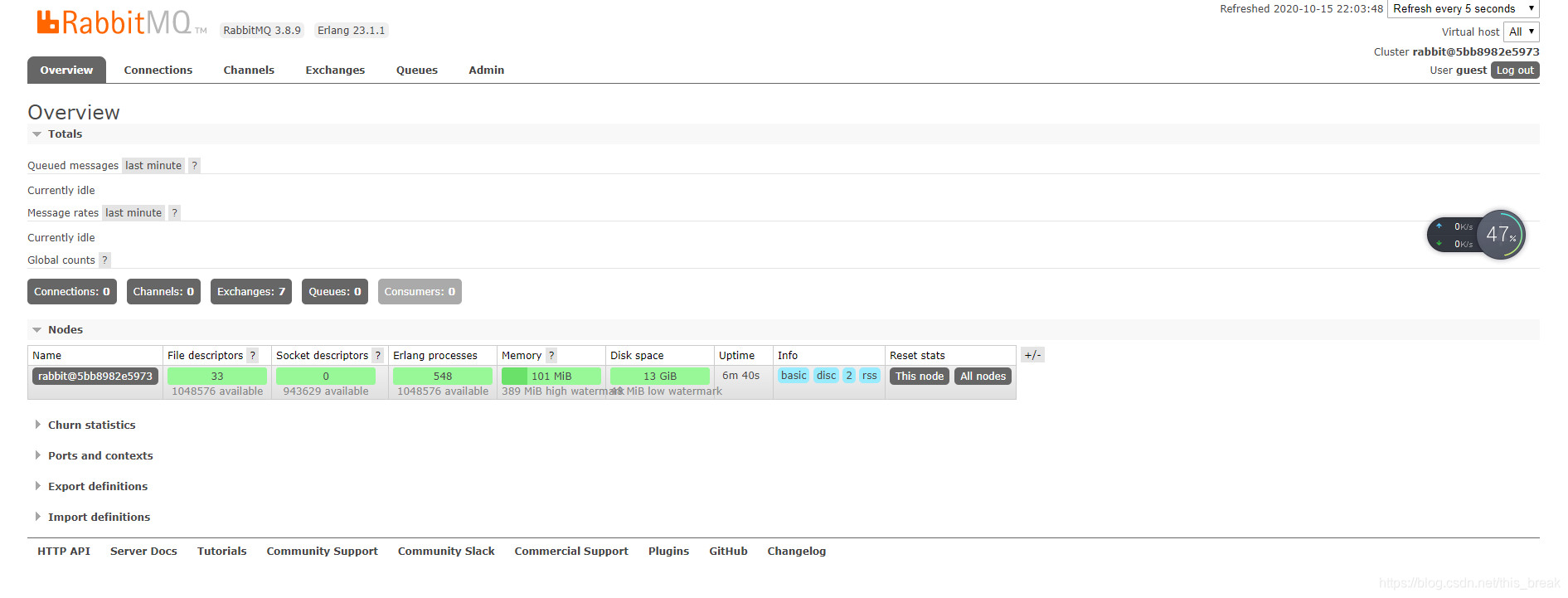Open the Exchanges tab
The height and width of the screenshot is (598, 1568).
click(335, 70)
